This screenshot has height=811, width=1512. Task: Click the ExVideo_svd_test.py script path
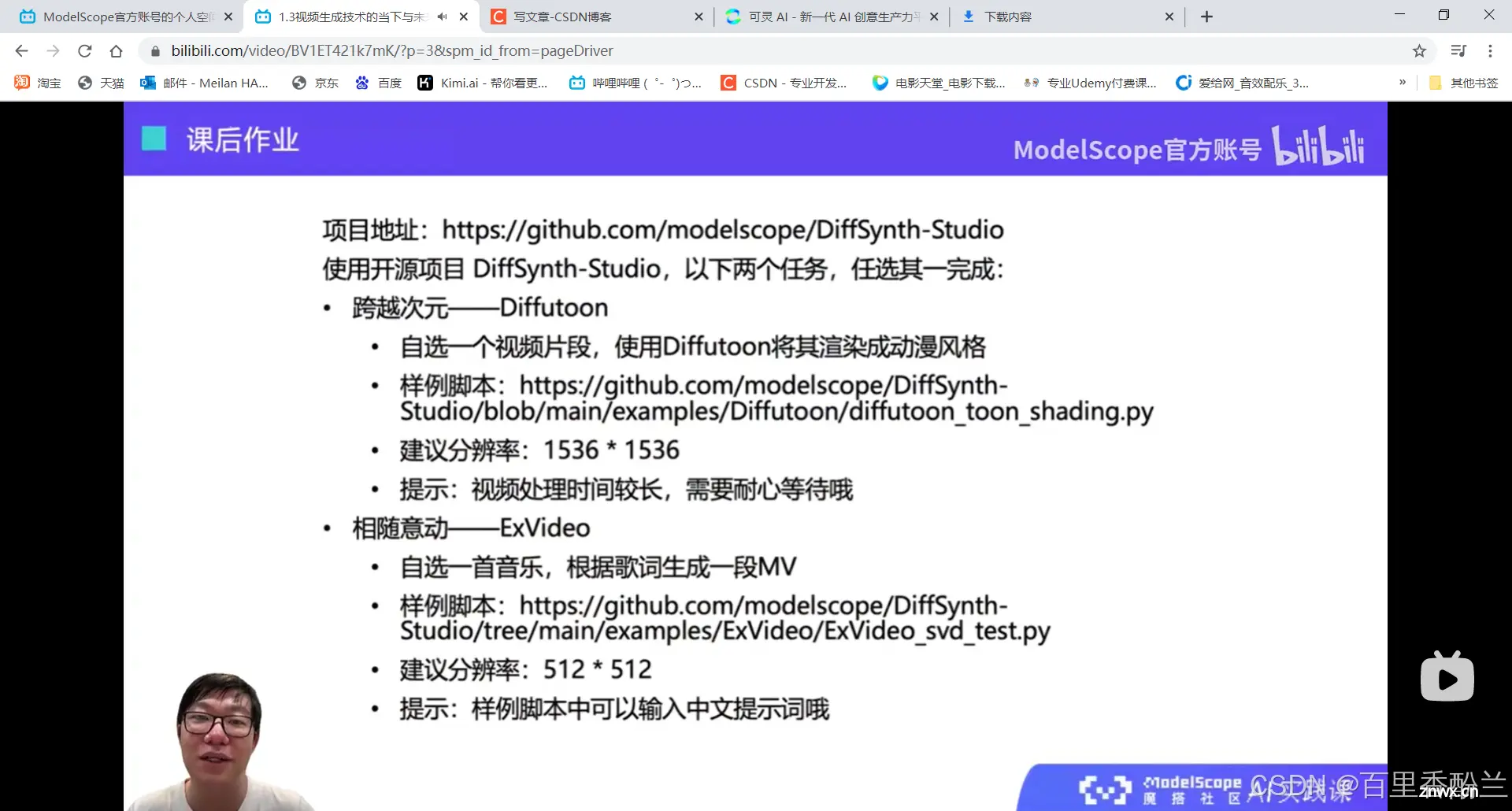coord(725,618)
